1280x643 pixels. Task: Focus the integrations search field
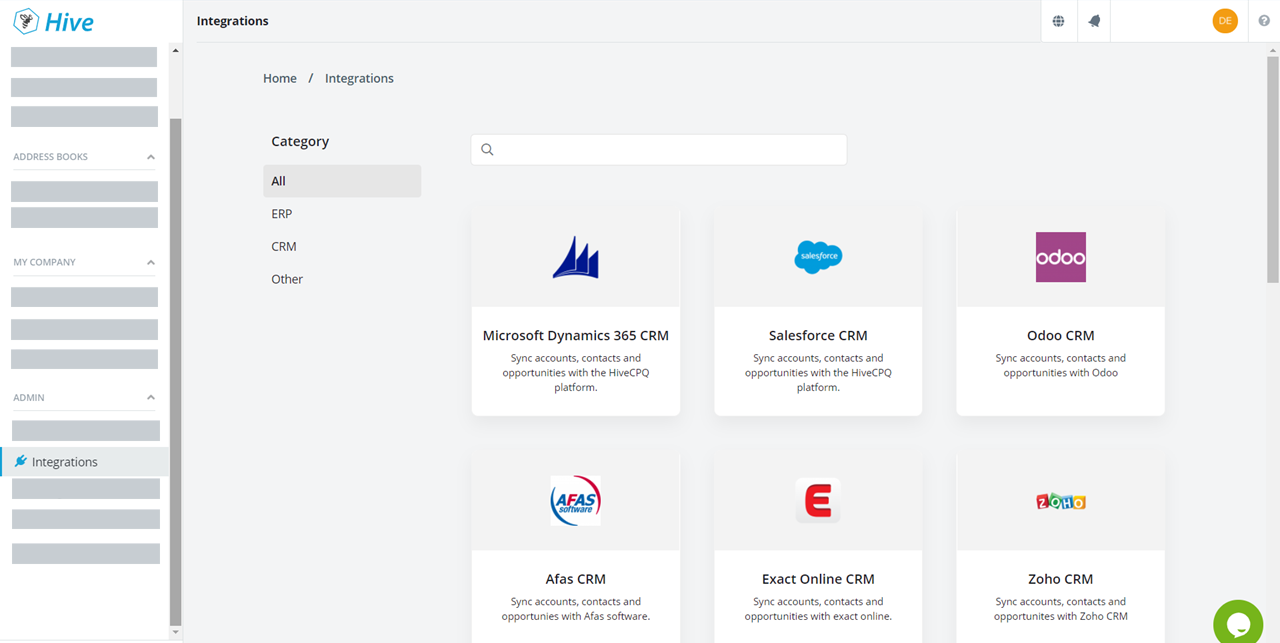(659, 150)
